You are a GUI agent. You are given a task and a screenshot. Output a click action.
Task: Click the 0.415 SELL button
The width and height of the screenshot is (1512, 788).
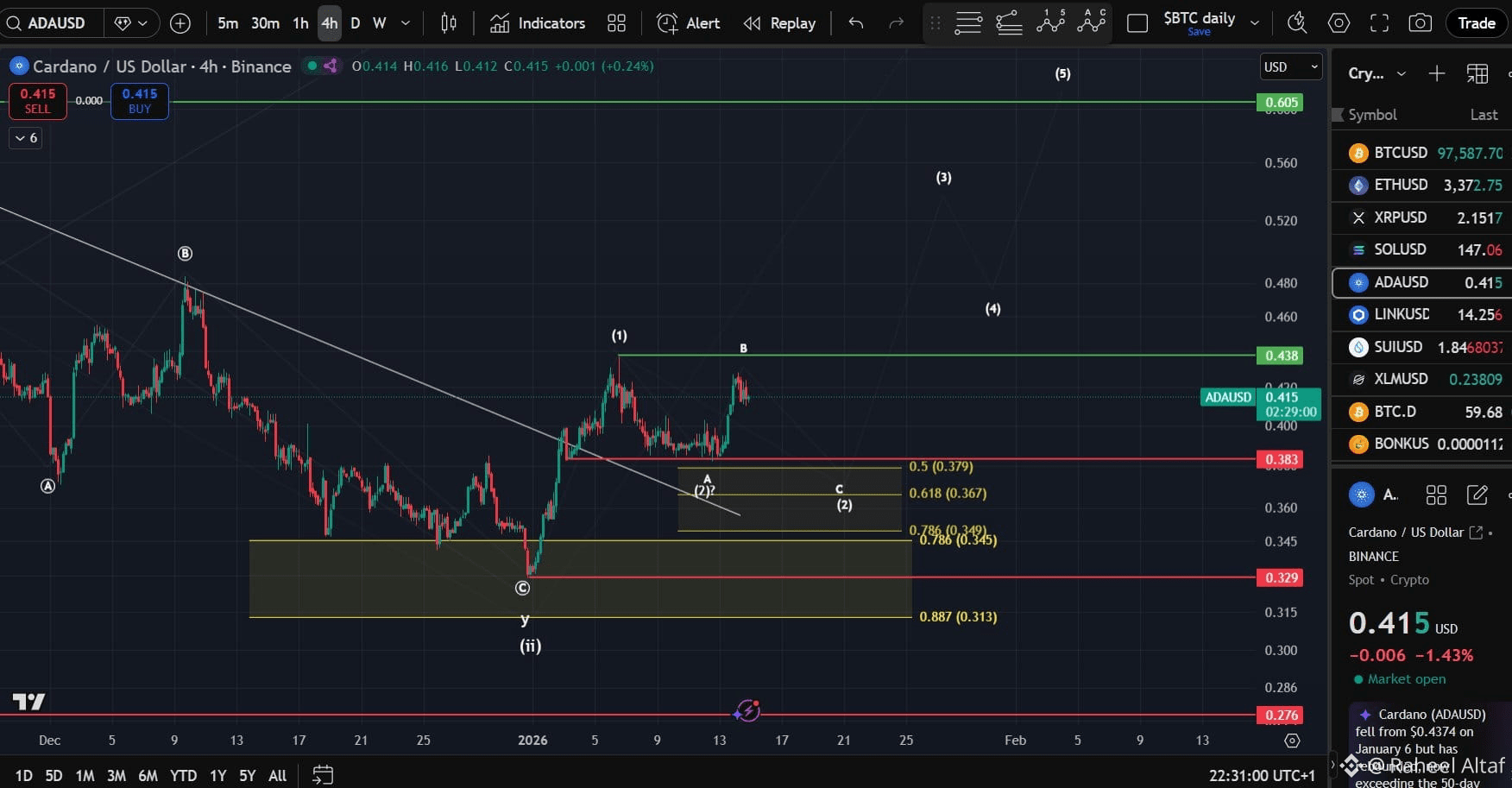[37, 101]
